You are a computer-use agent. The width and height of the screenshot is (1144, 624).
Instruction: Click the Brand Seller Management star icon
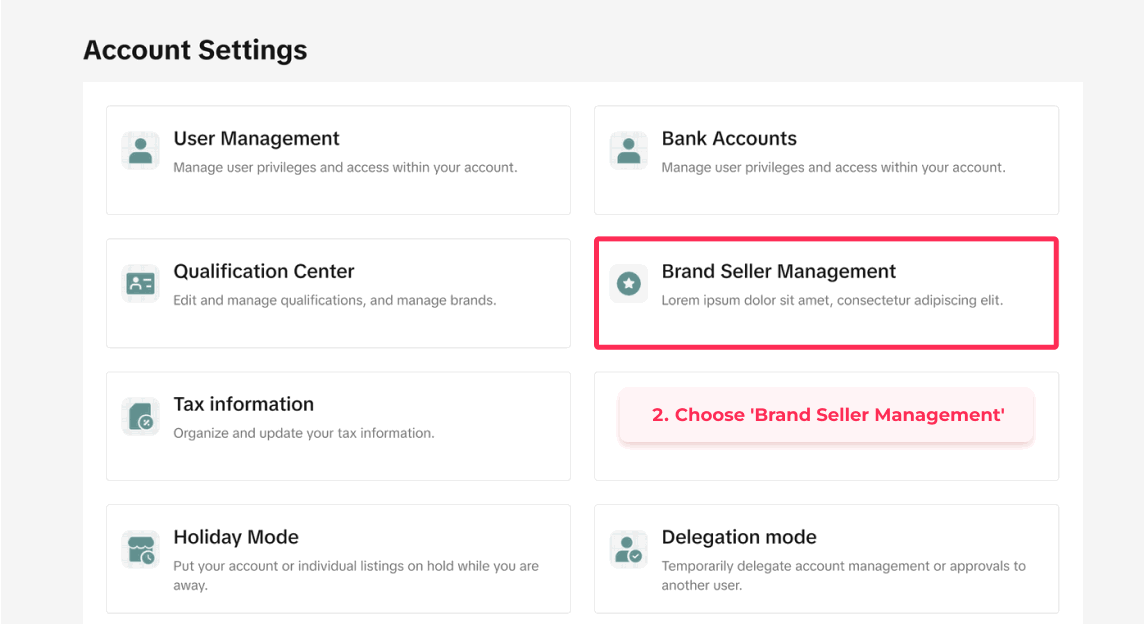click(629, 284)
